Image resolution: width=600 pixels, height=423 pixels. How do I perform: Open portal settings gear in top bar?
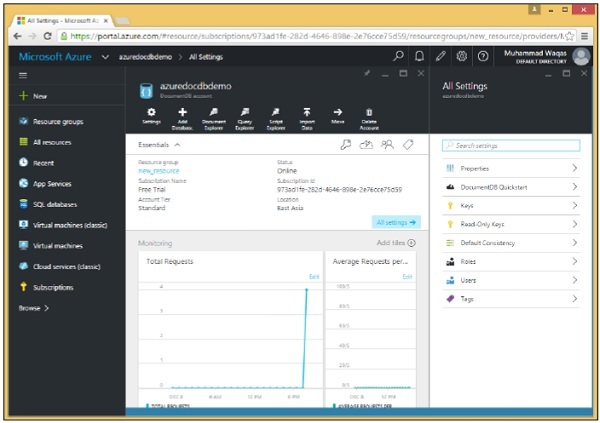pyautogui.click(x=462, y=56)
